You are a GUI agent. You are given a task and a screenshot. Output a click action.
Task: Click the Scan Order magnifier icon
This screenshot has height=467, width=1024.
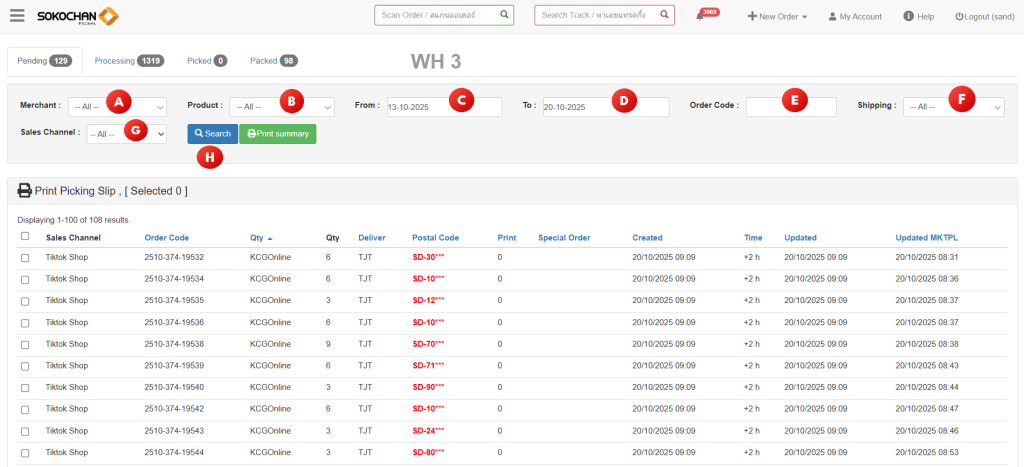tap(504, 16)
